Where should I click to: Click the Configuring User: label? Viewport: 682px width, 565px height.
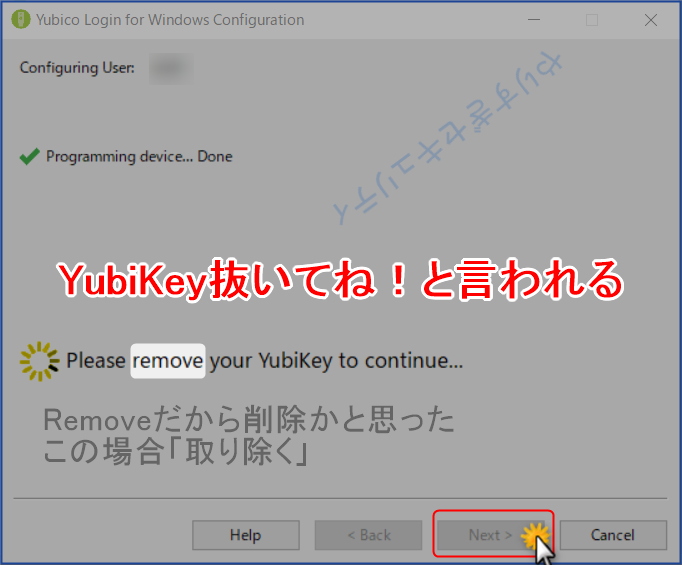pyautogui.click(x=77, y=68)
